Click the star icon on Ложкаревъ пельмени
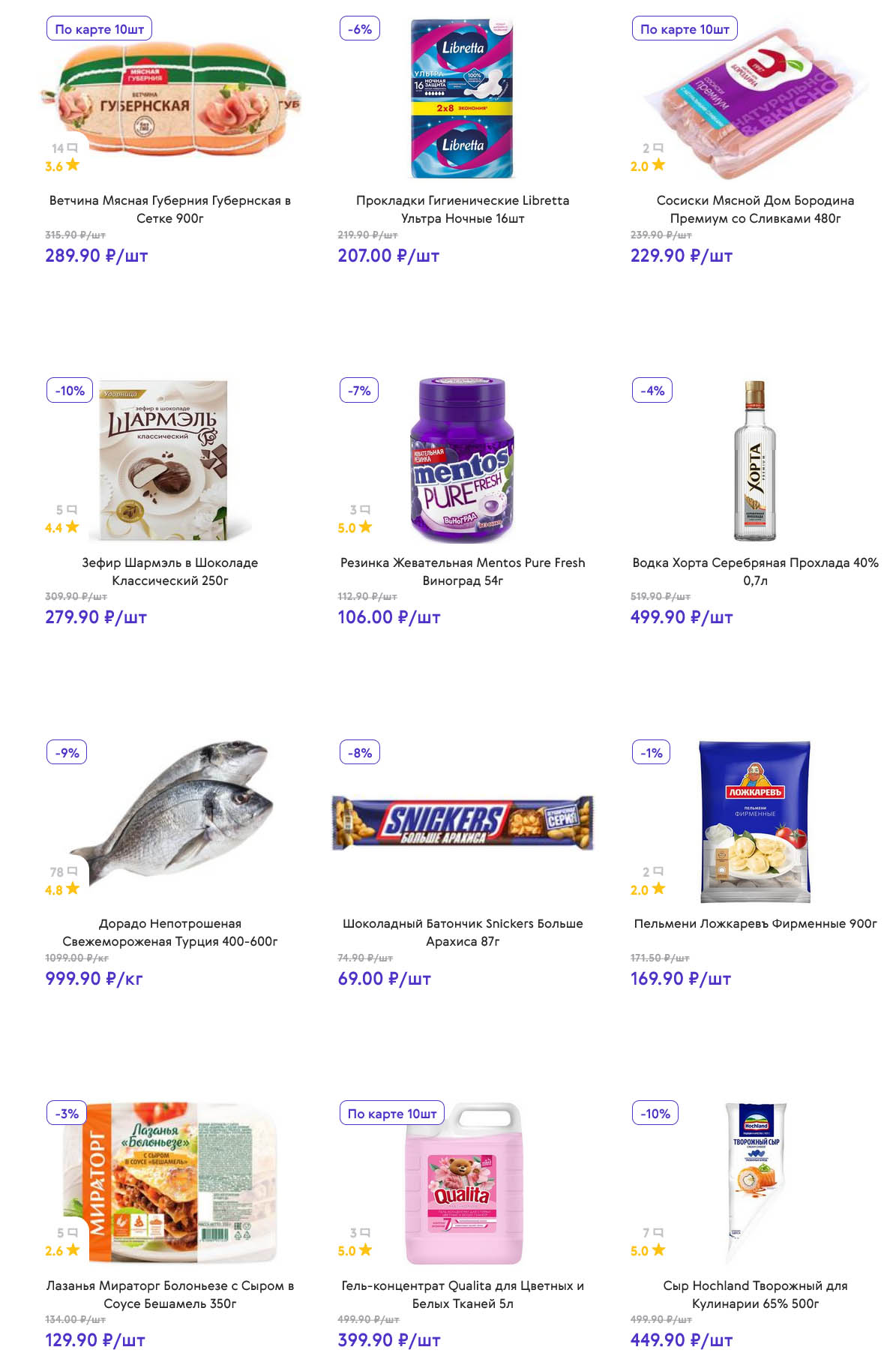 pos(658,889)
